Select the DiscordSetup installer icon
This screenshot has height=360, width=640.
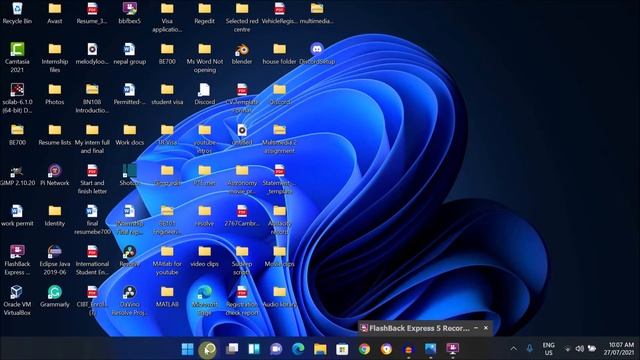[317, 54]
